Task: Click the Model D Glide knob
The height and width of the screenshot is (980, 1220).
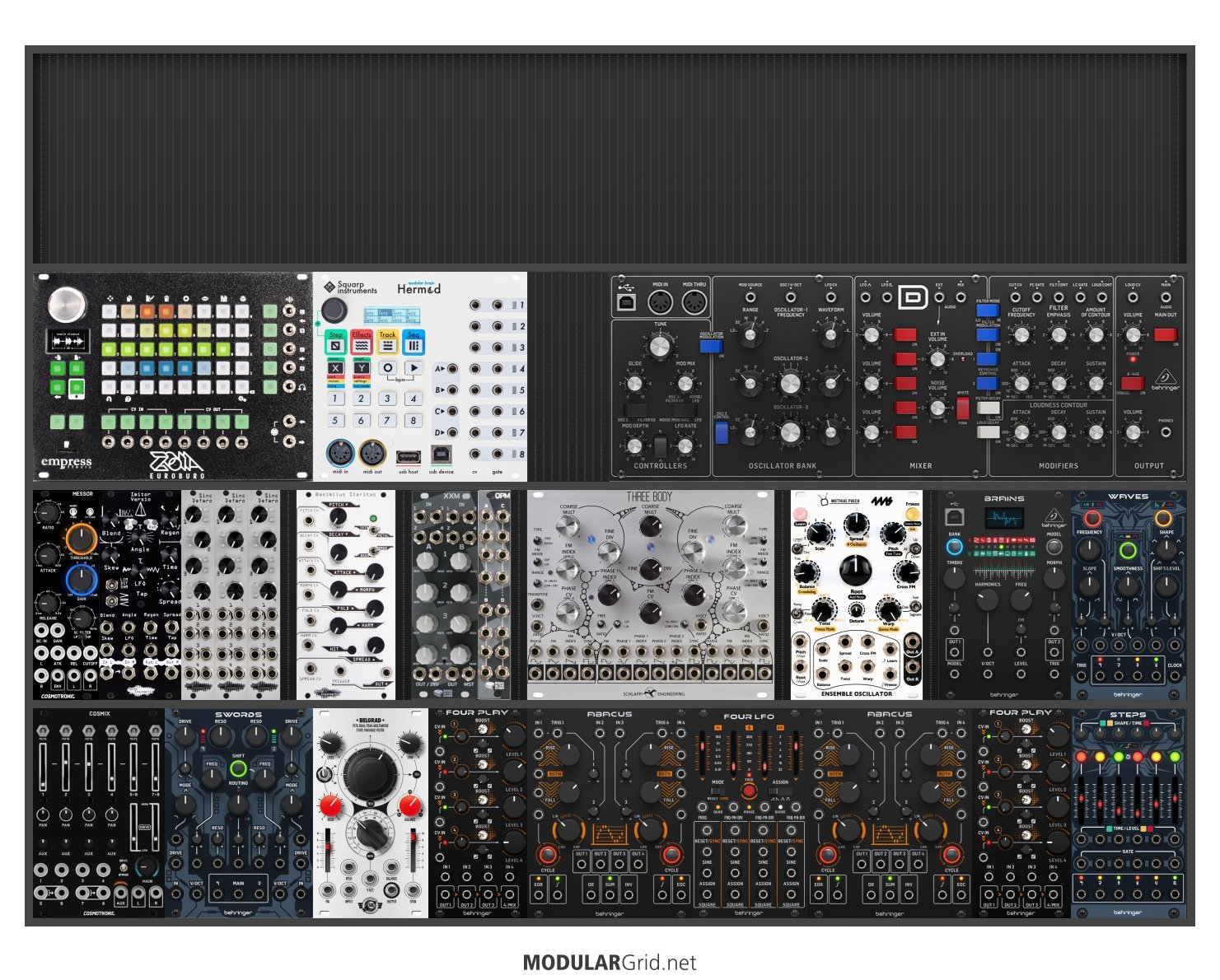Action: [x=634, y=384]
